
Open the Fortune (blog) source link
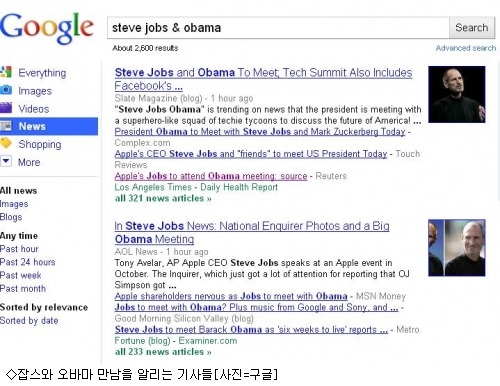pyautogui.click(x=142, y=341)
